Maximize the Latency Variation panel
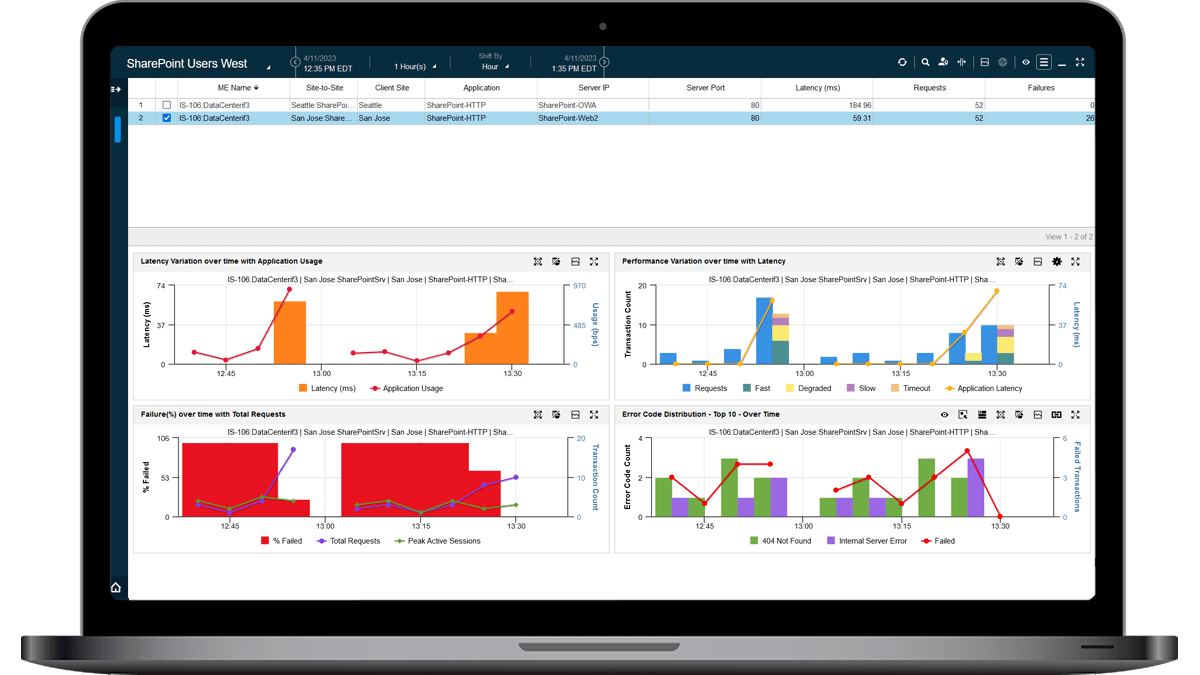1200x675 pixels. pyautogui.click(x=594, y=262)
